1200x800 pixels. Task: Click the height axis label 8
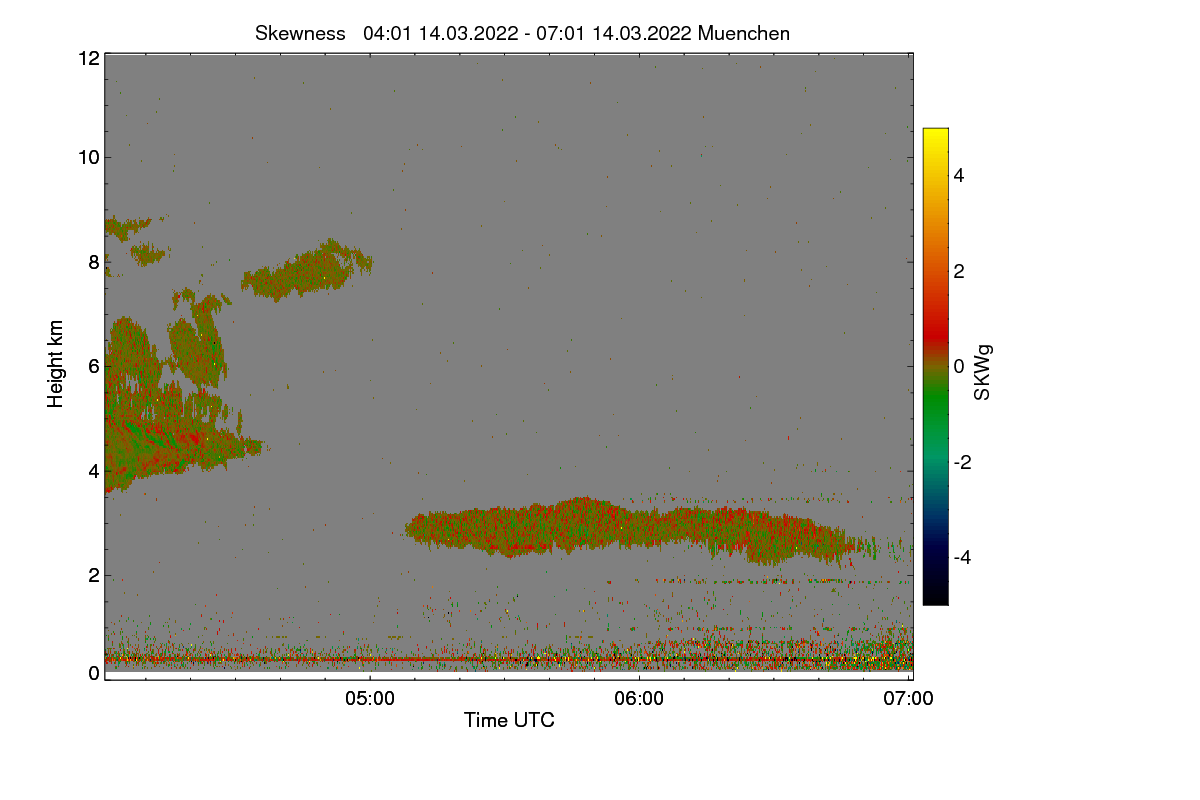(x=93, y=262)
